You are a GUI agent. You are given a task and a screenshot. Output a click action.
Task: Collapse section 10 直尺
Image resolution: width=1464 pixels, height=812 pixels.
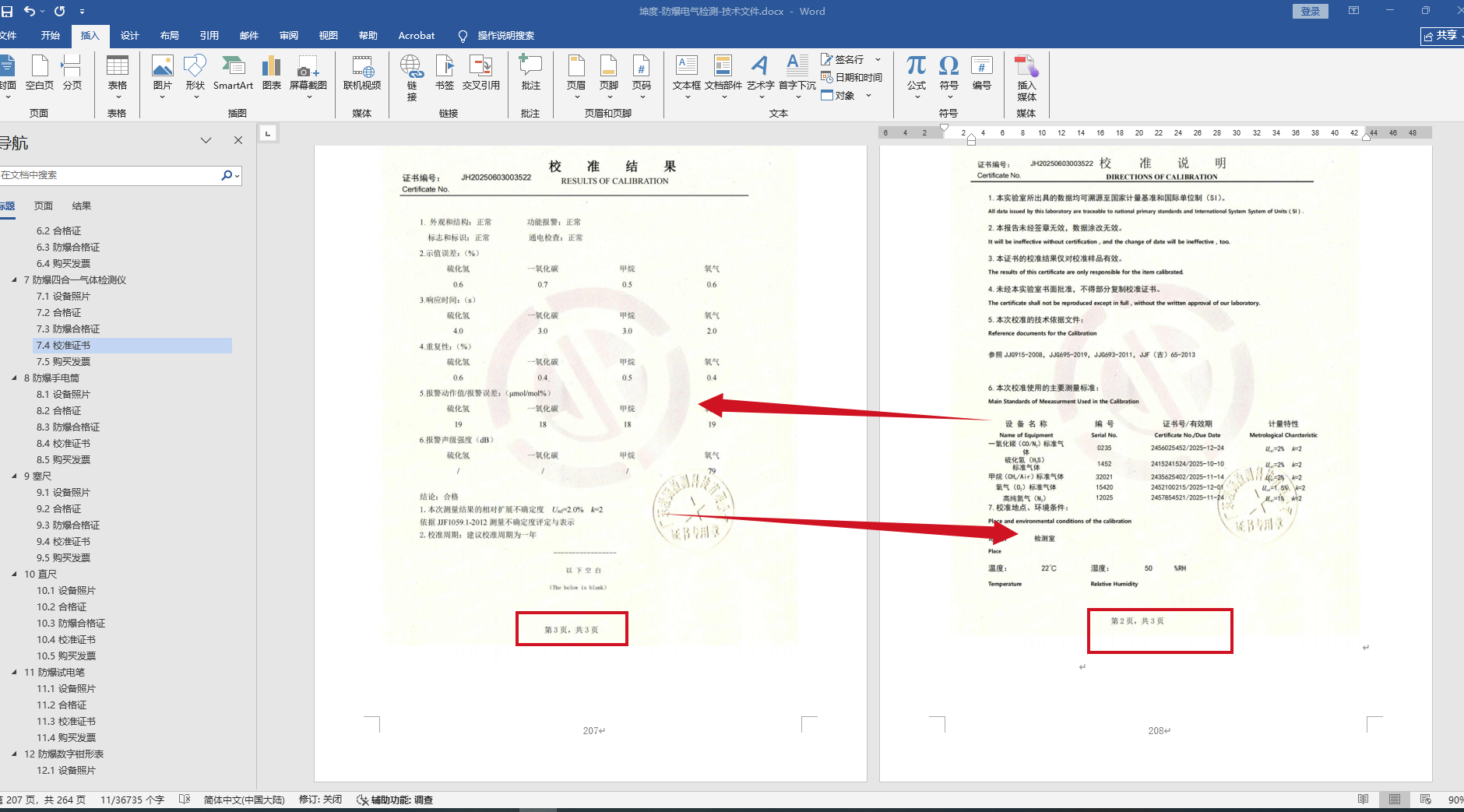point(15,574)
